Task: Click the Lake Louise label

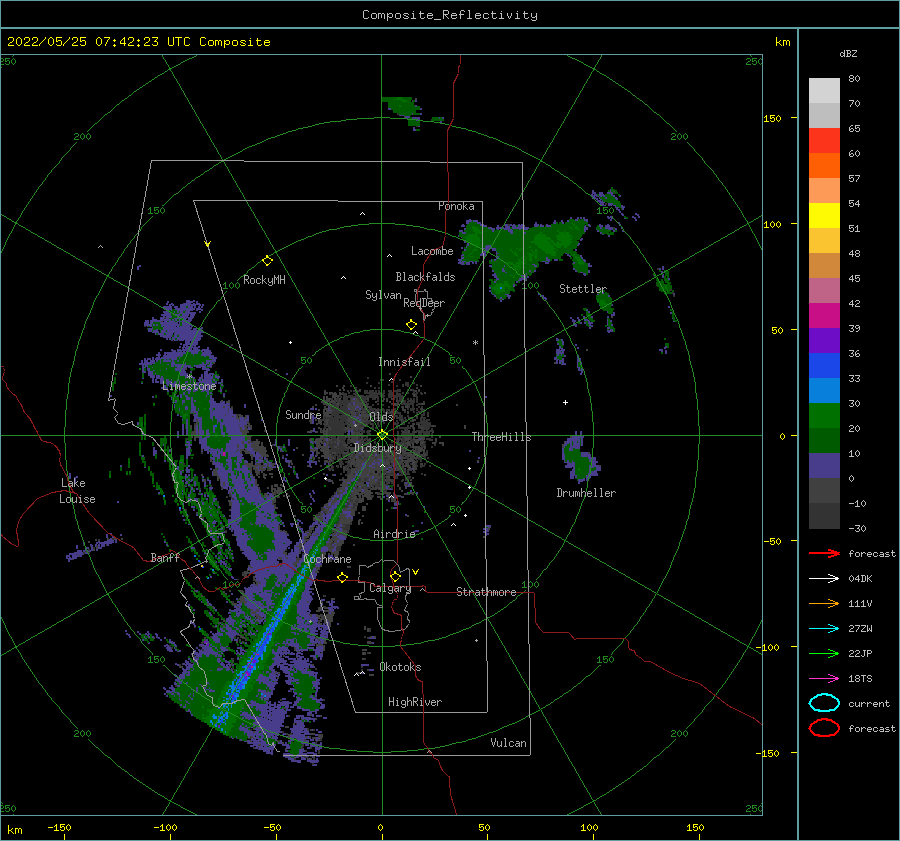Action: point(77,491)
